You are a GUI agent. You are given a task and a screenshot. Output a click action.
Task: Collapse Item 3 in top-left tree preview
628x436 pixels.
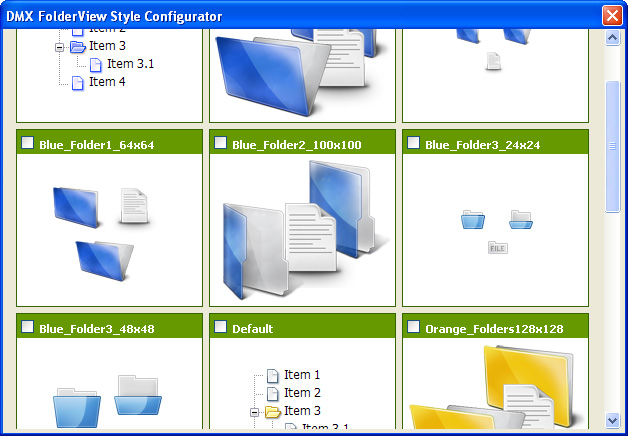(59, 48)
